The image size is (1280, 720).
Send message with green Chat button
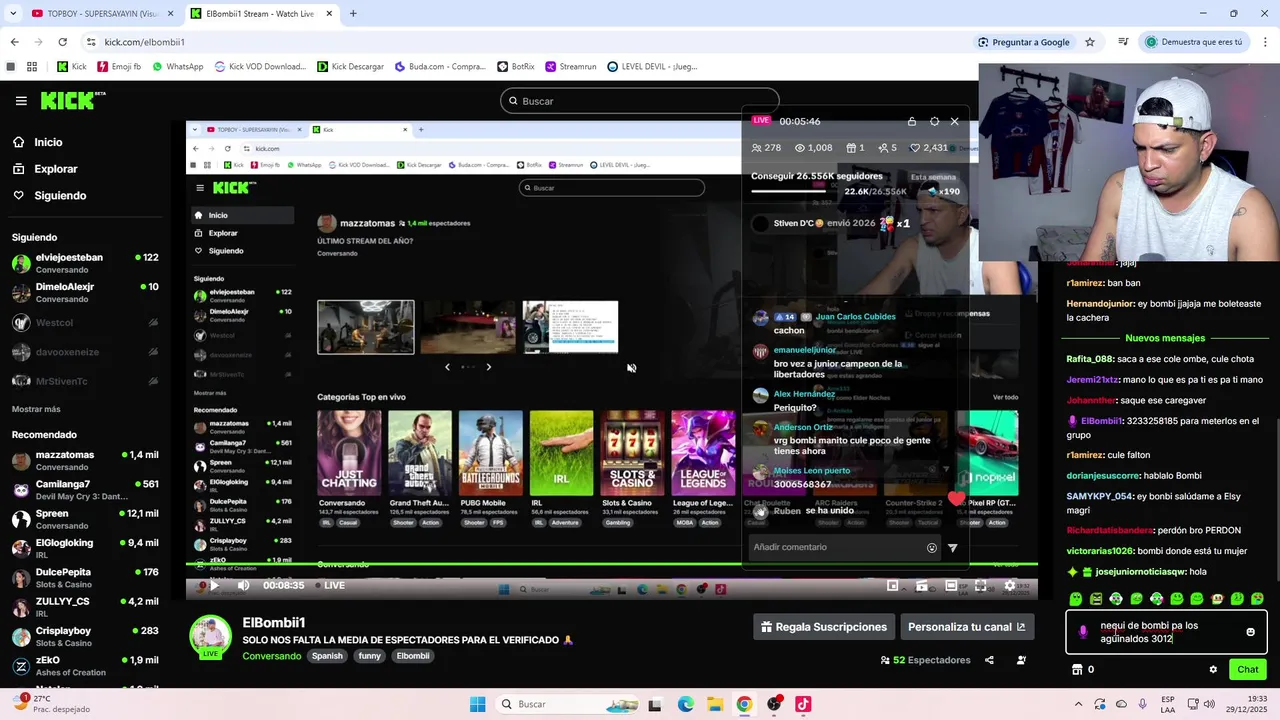[1248, 670]
